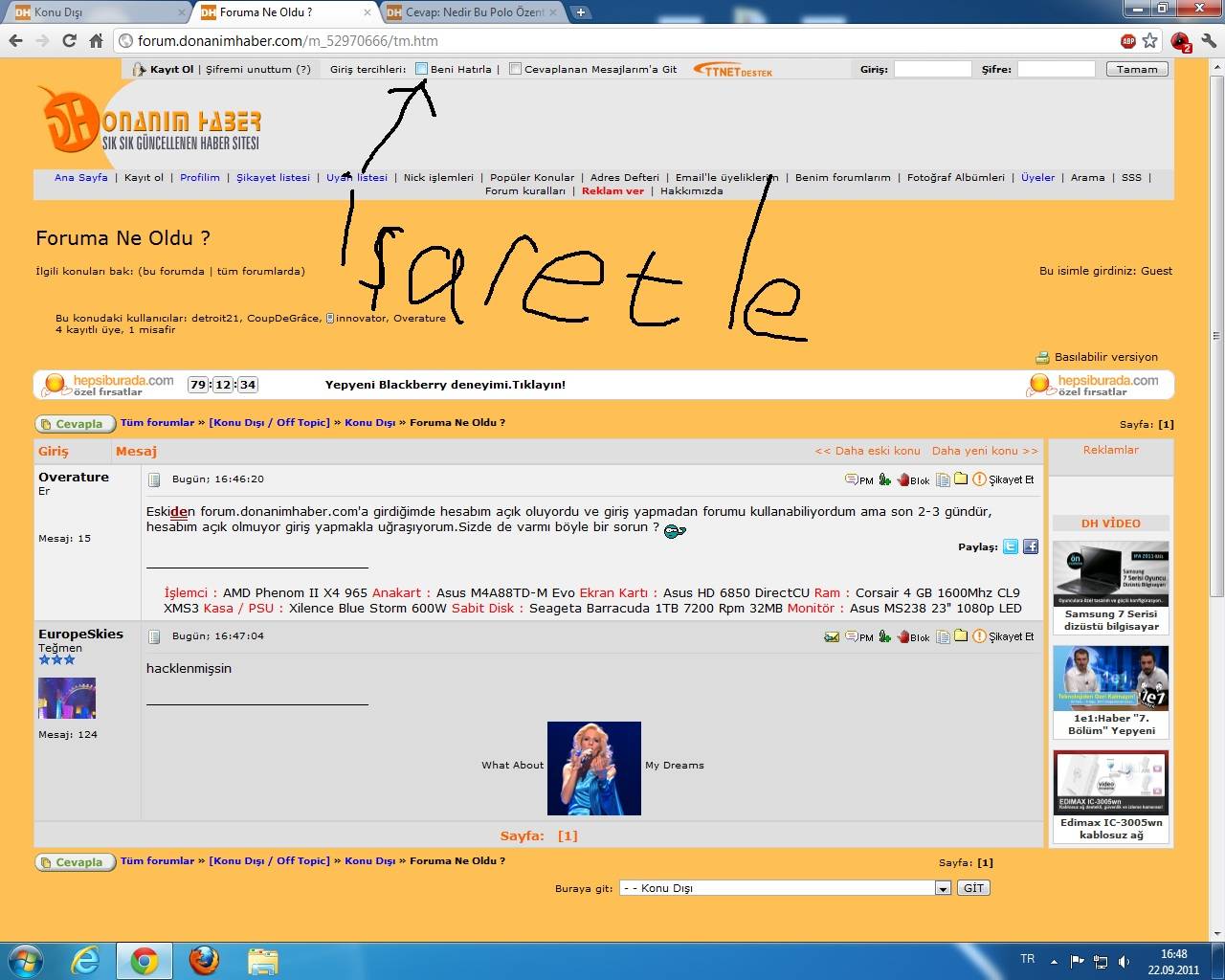Open the 1e1:Haber 7. Bölüm video thumbnail
Image resolution: width=1225 pixels, height=980 pixels.
point(1111,679)
